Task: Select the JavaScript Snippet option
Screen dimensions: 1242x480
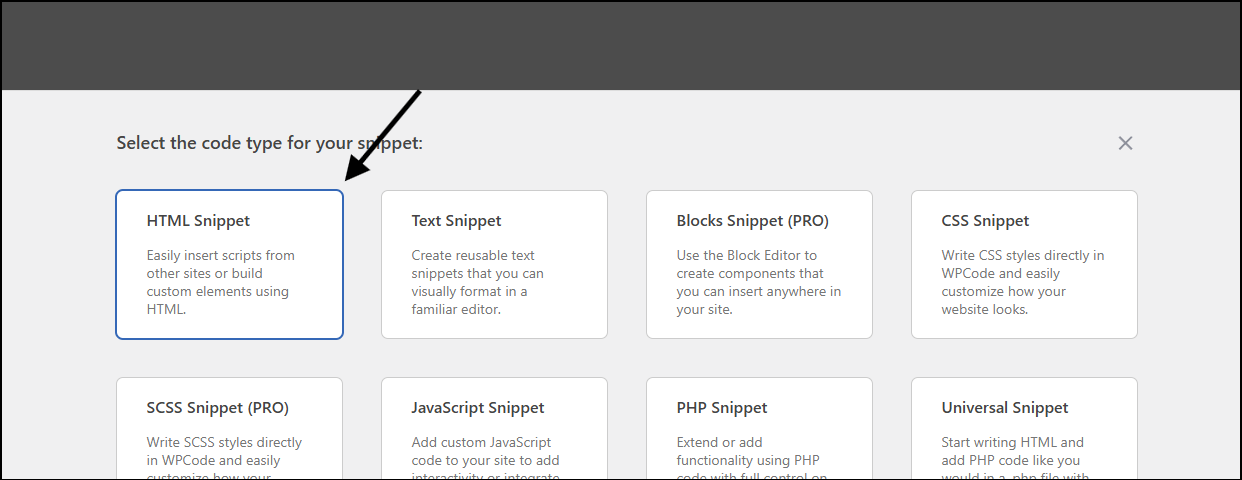Action: [x=494, y=428]
